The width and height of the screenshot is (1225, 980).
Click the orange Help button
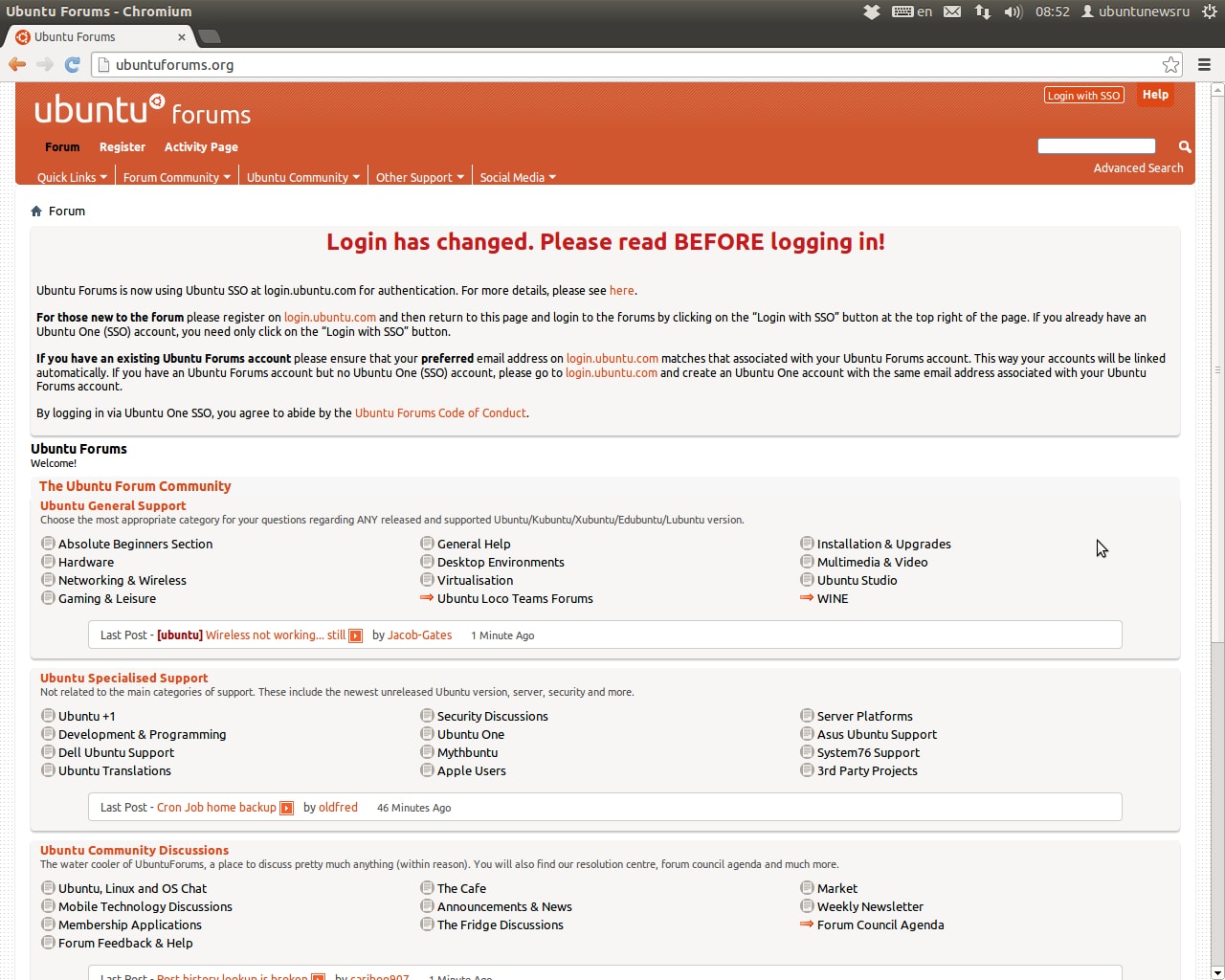(x=1155, y=95)
